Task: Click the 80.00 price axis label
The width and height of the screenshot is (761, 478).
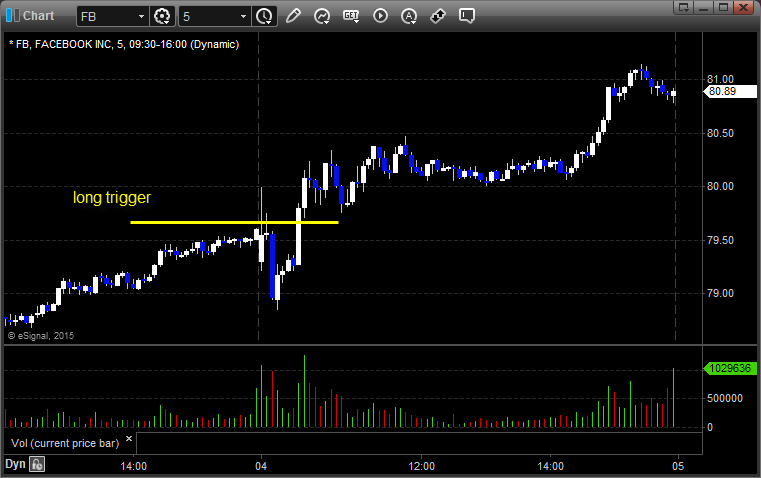Action: 720,186
